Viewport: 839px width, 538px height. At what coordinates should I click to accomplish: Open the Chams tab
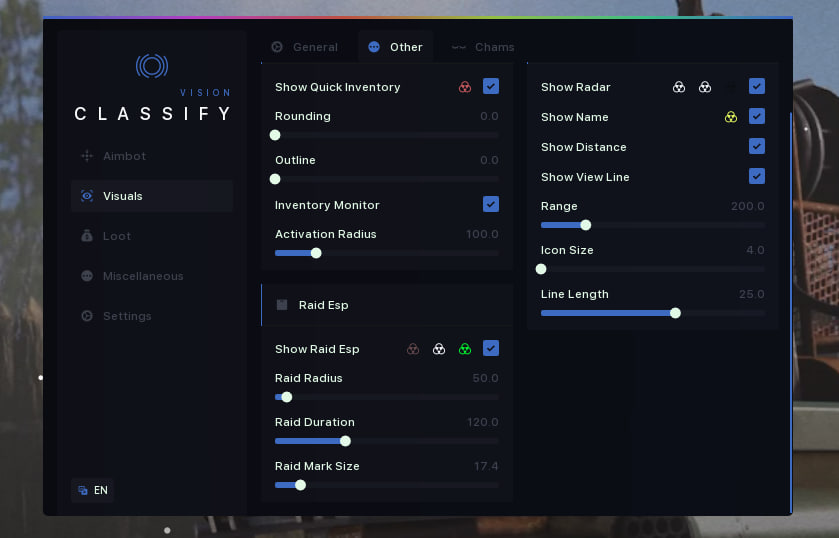tap(483, 47)
